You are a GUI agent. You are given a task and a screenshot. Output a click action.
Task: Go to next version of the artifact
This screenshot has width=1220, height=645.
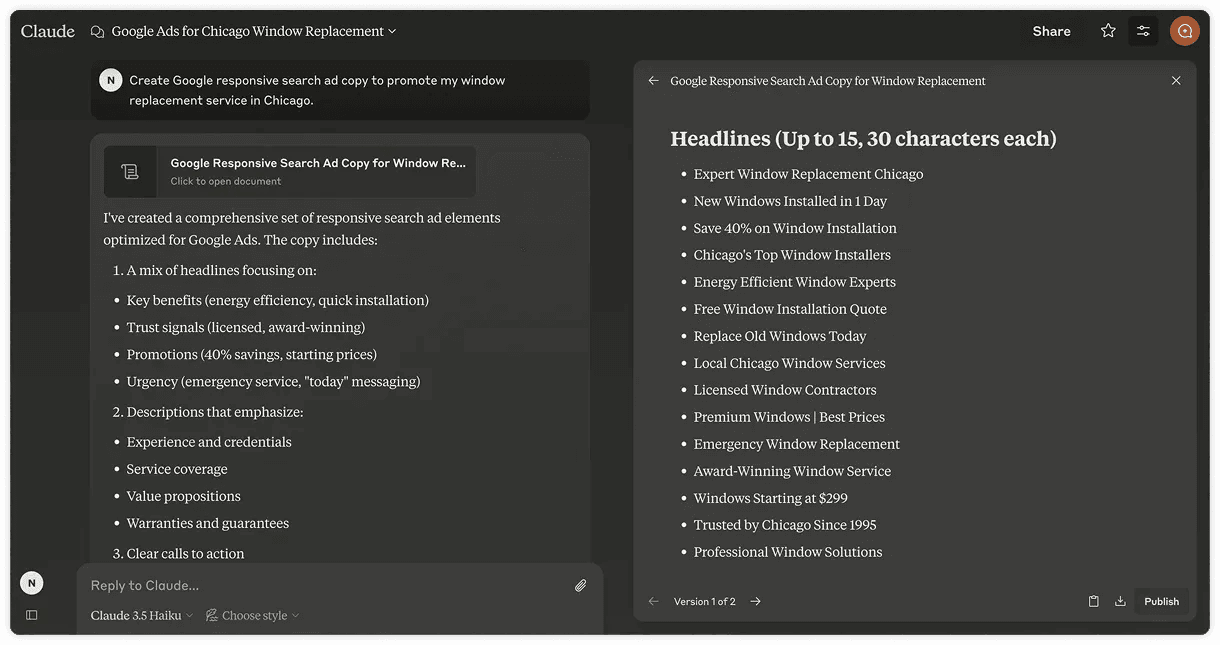756,601
